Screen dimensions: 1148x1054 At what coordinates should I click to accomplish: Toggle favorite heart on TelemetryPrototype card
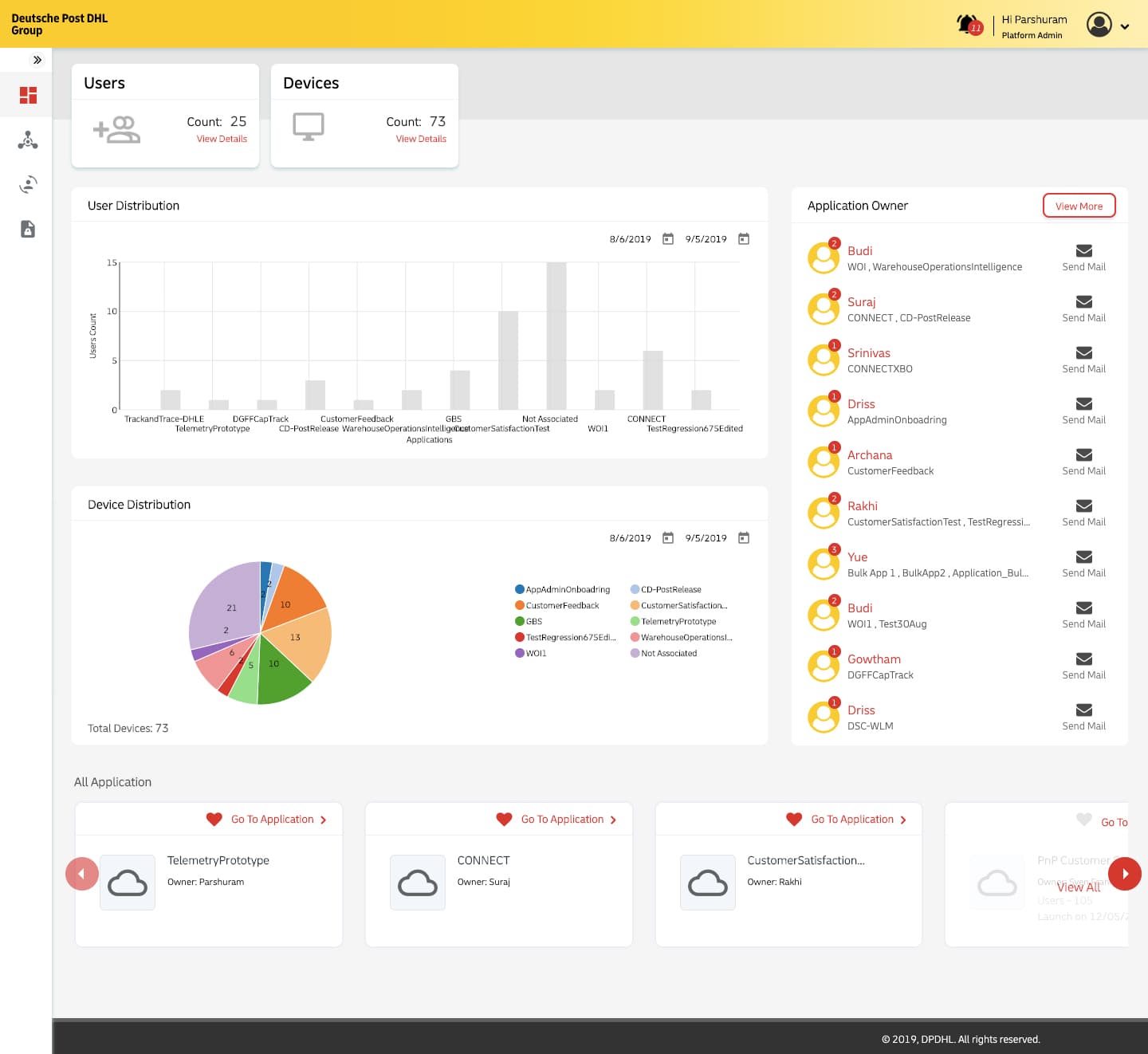(214, 819)
